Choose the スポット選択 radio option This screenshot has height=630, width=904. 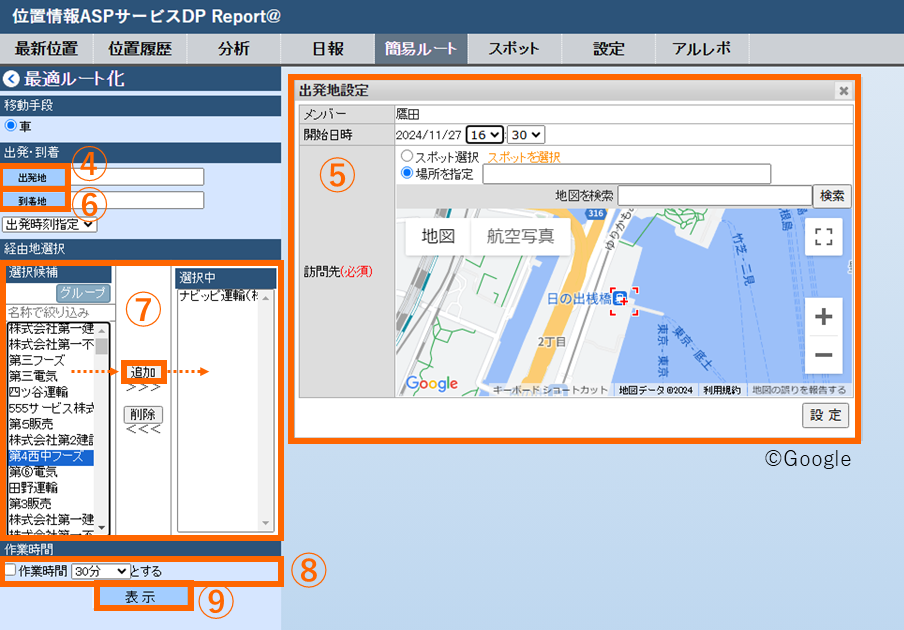pyautogui.click(x=407, y=156)
